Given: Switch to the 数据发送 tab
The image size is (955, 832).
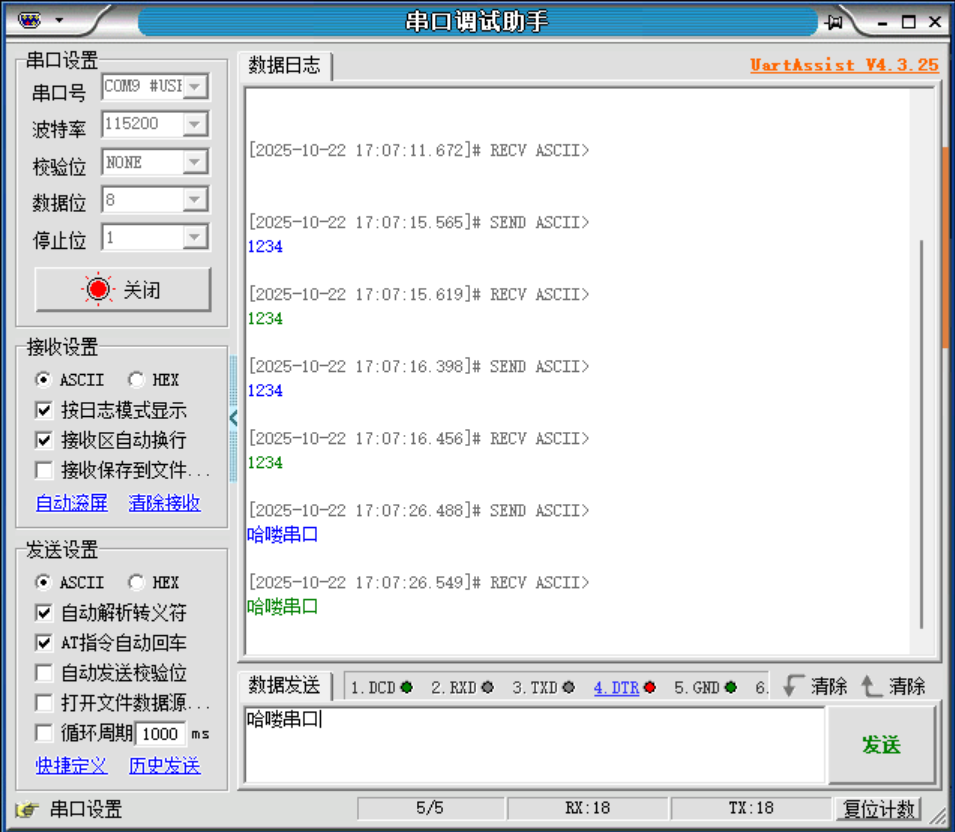Looking at the screenshot, I should [x=283, y=687].
